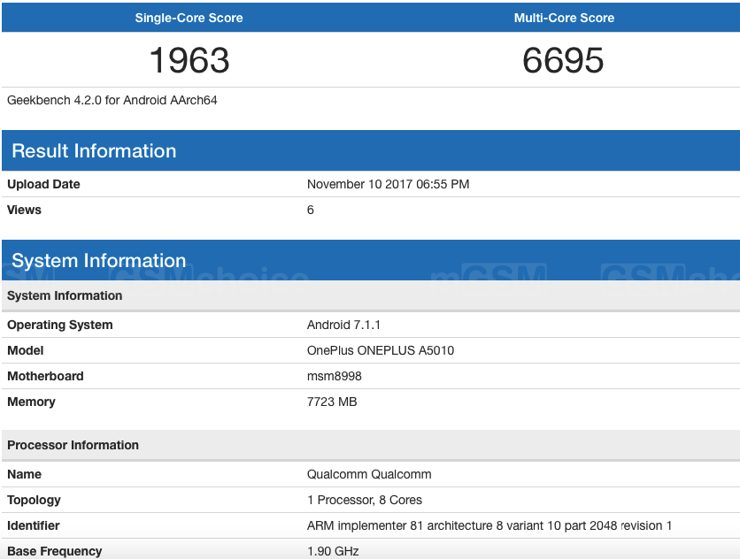
Task: Click the Base Frequency label
Action: tap(54, 551)
